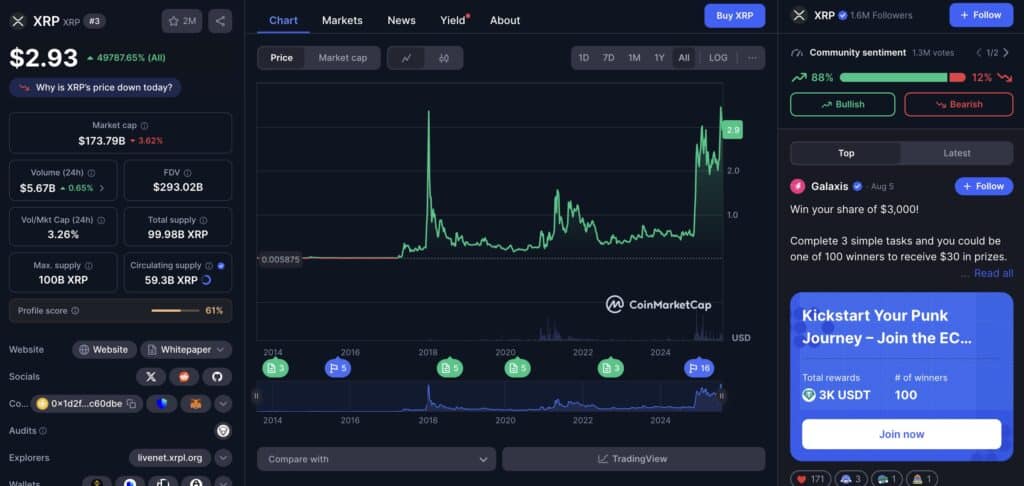Click the share icon next to watchlist
Screen dimensions: 1024x486
coord(220,21)
